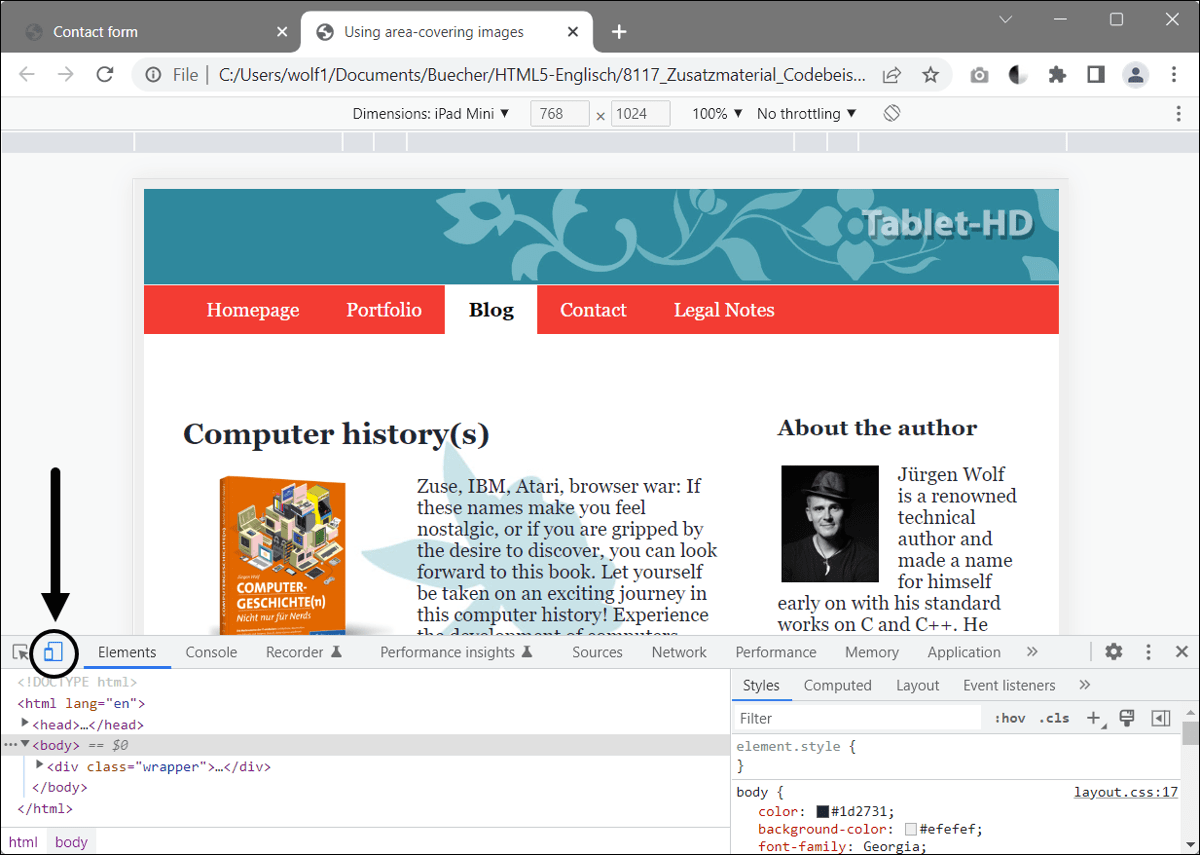Expand the div with class wrapper node
The width and height of the screenshot is (1200, 855).
coord(41,766)
